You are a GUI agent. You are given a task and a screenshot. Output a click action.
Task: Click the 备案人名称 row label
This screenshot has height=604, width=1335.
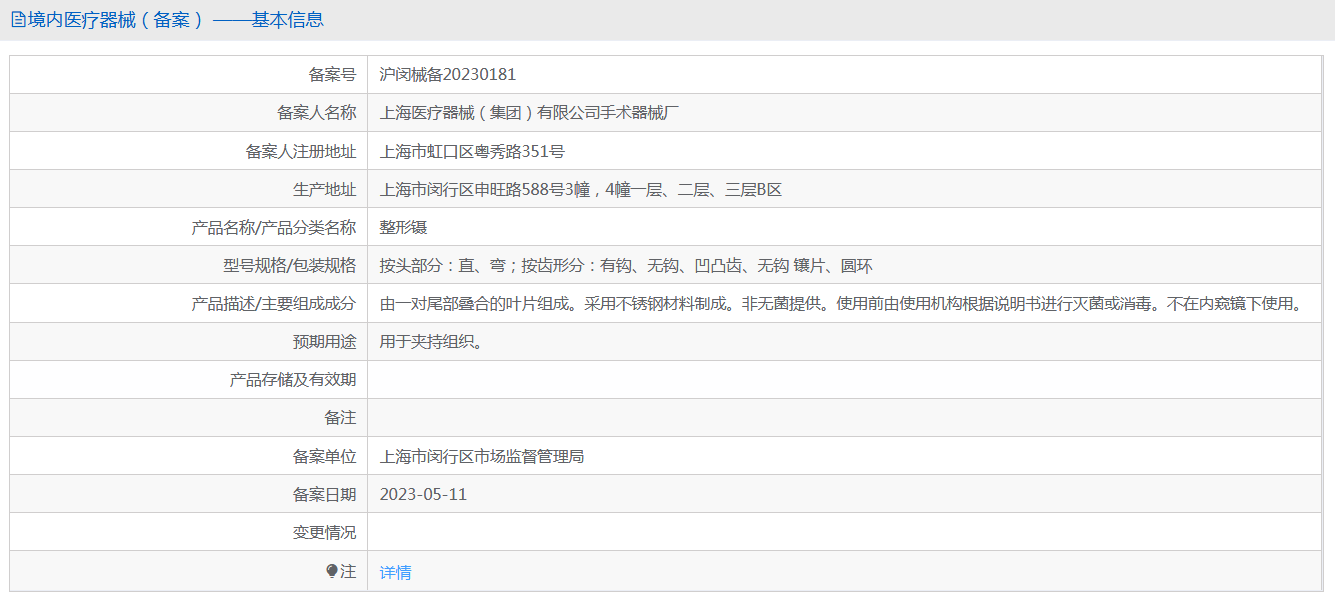coord(316,112)
